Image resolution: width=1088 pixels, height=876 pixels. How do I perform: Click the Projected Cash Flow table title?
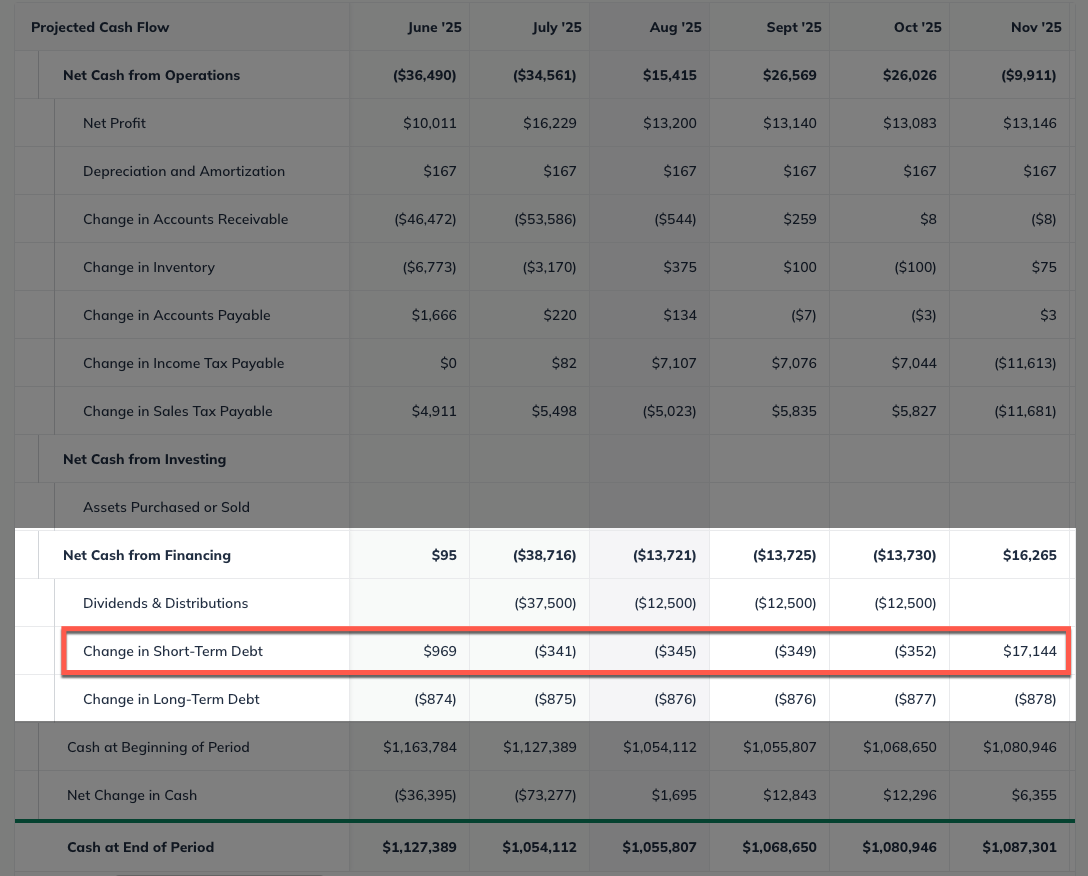pos(100,27)
